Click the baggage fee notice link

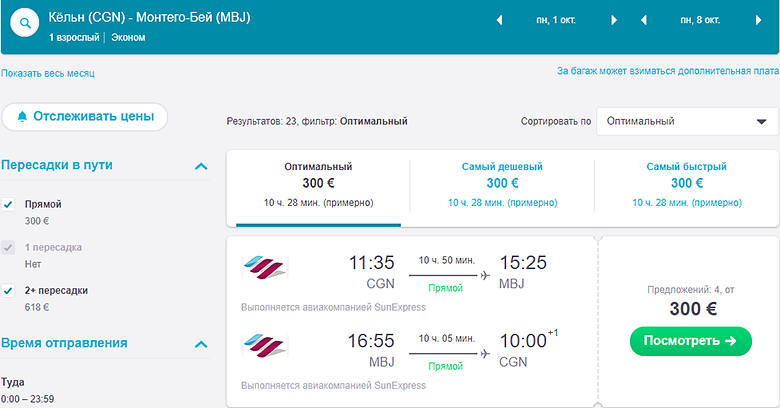coord(667,71)
